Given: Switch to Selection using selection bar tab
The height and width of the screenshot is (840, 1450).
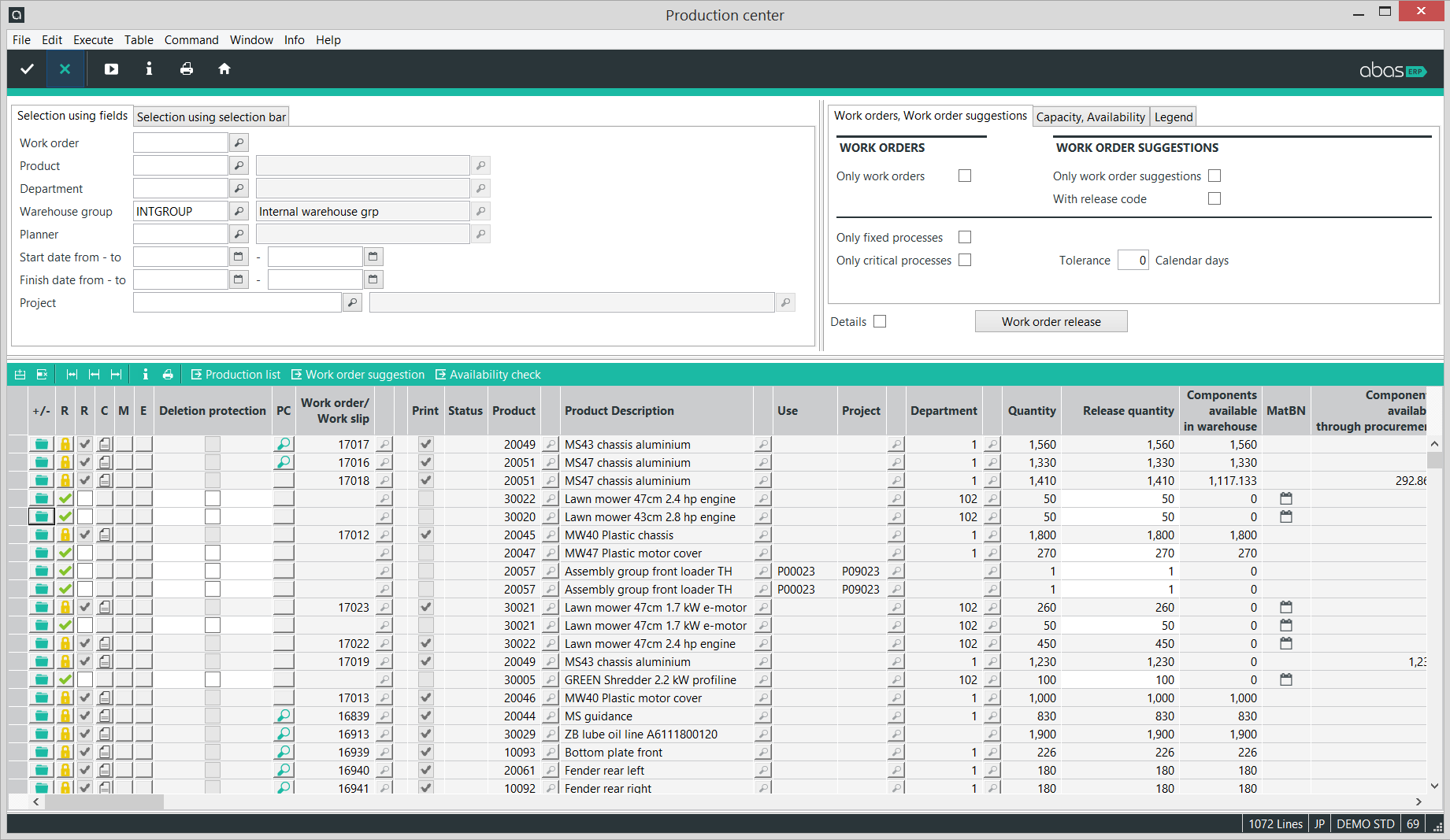Looking at the screenshot, I should (211, 117).
